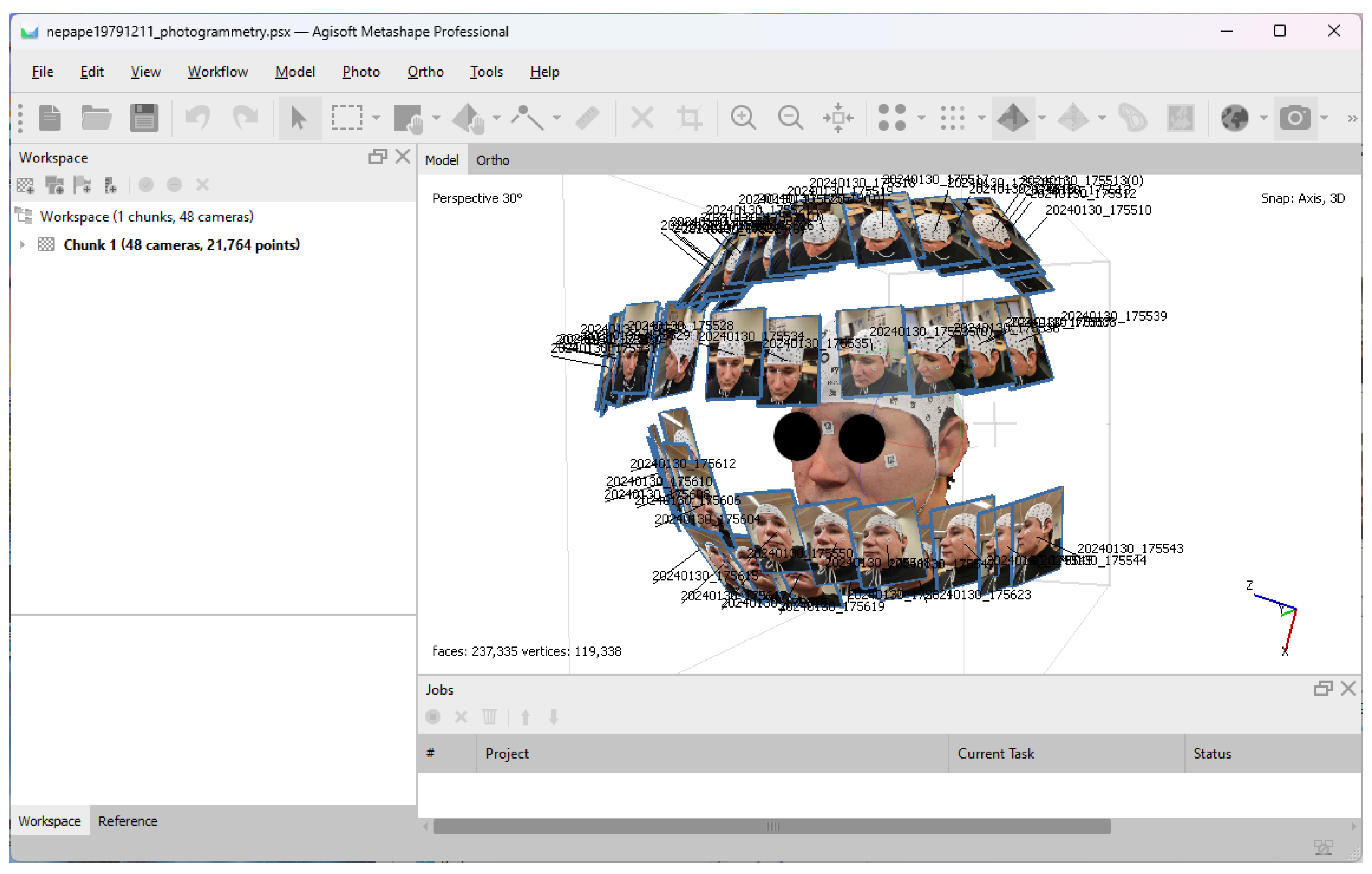The height and width of the screenshot is (874, 1372).
Task: Click the Save project floppy icon
Action: 144,118
